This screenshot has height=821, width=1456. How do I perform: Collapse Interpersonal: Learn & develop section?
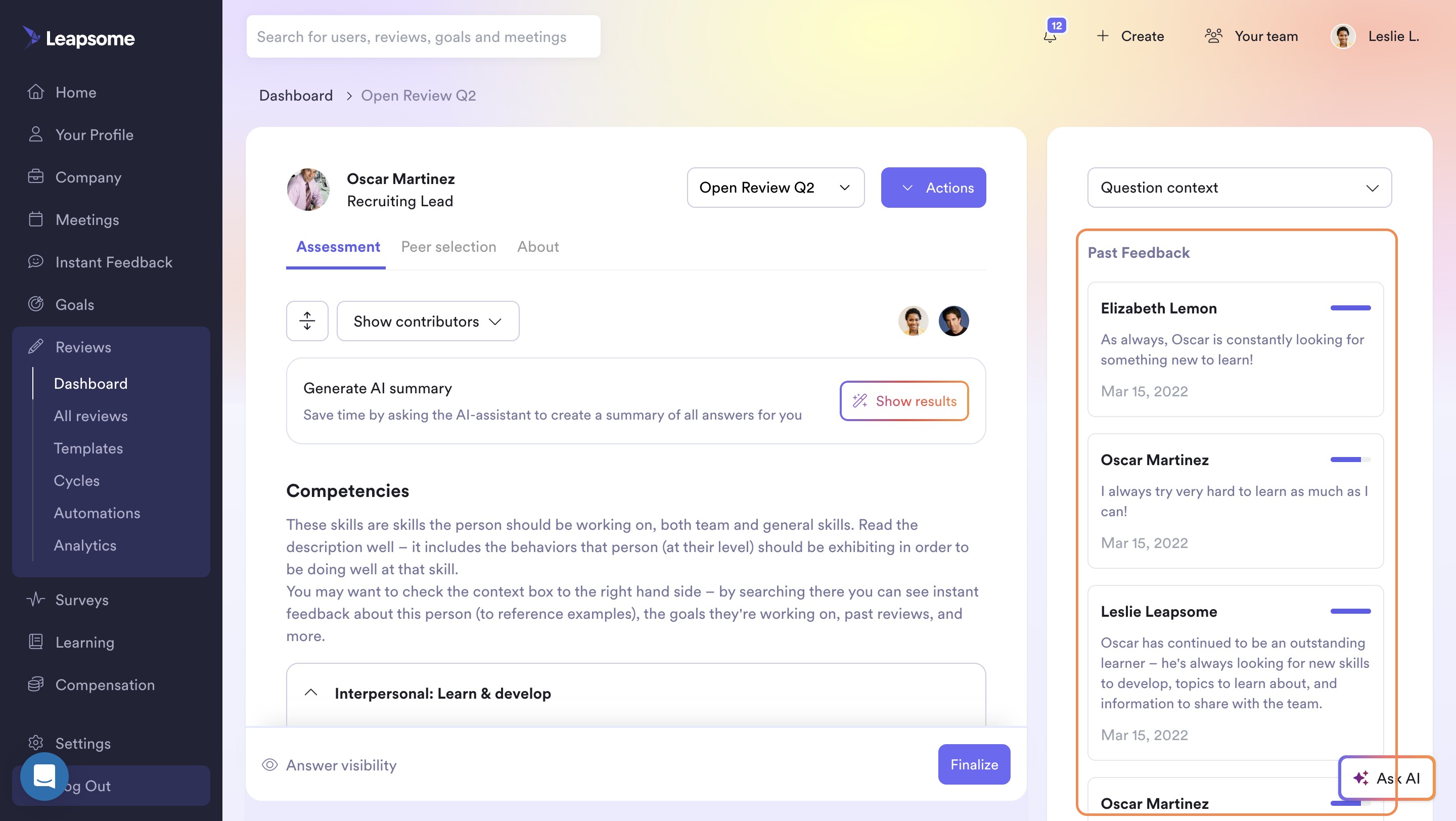pos(311,693)
